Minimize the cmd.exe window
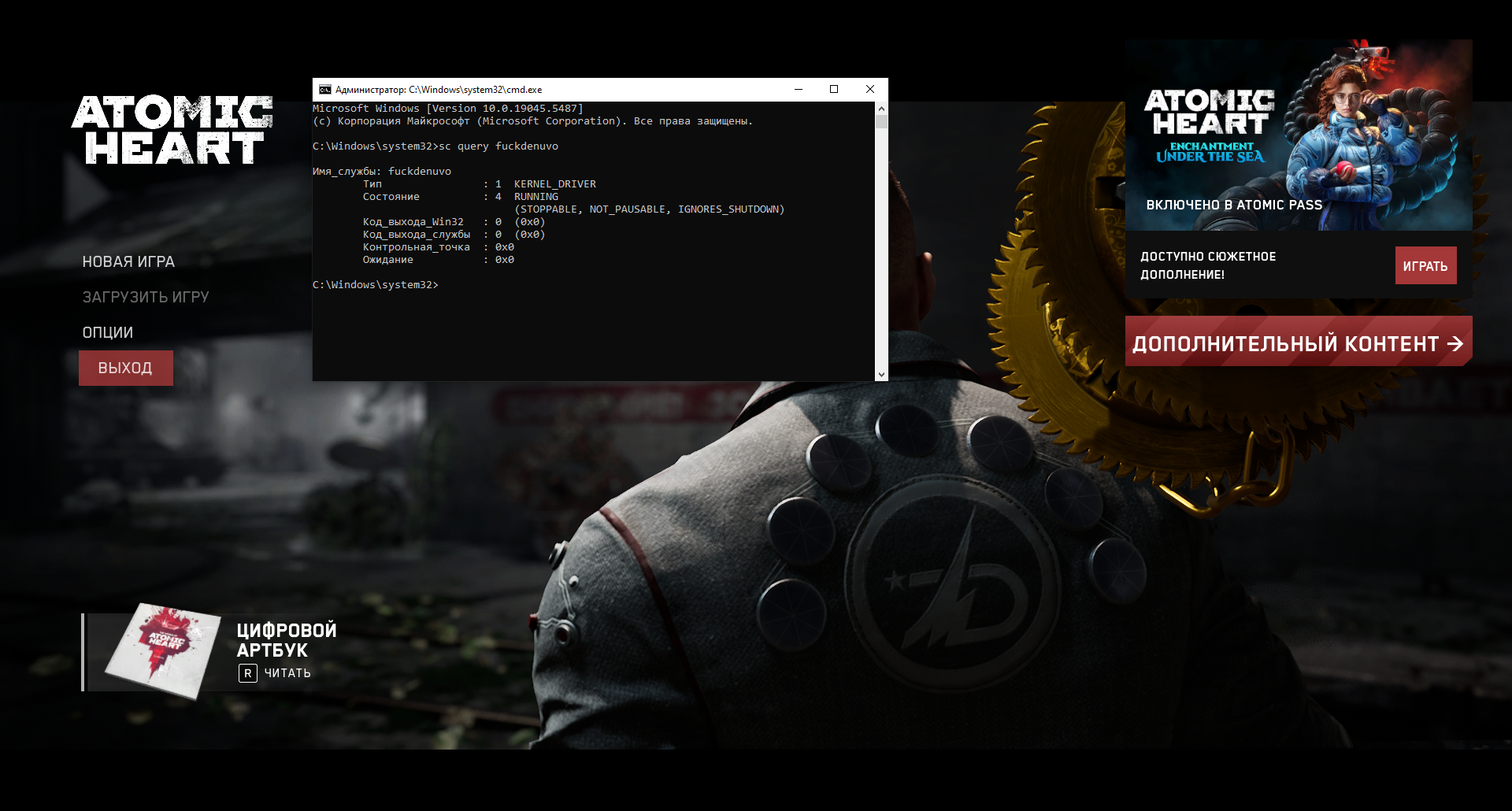This screenshot has width=1512, height=811. [799, 90]
